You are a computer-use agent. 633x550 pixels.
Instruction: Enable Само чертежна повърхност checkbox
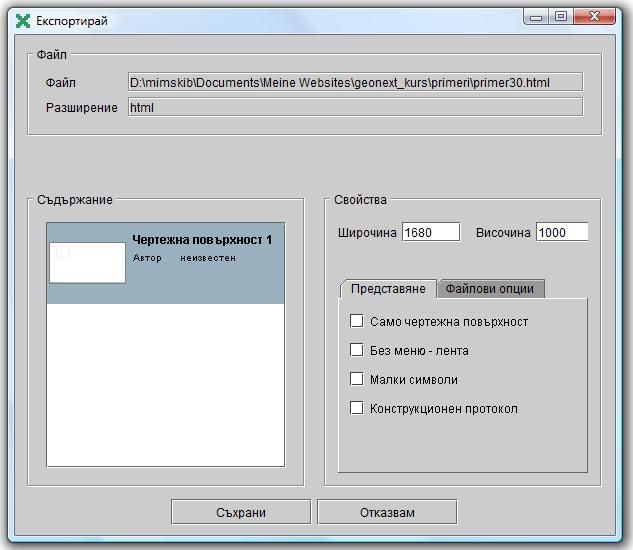pyautogui.click(x=356, y=321)
